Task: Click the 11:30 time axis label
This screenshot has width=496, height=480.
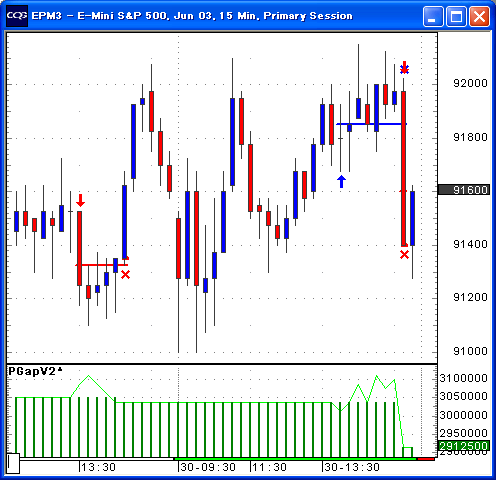Action: (x=269, y=467)
